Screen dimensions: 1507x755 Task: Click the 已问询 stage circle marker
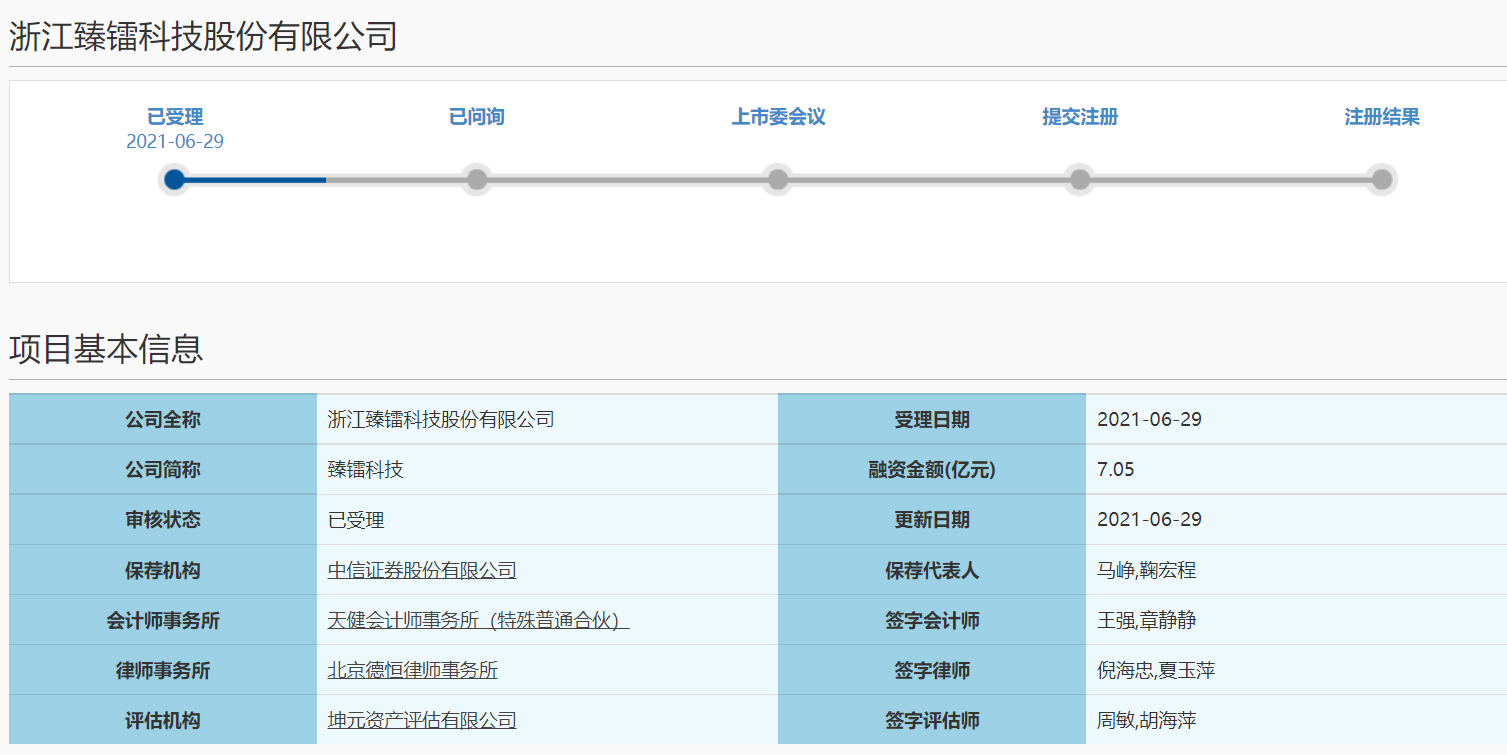coord(477,180)
